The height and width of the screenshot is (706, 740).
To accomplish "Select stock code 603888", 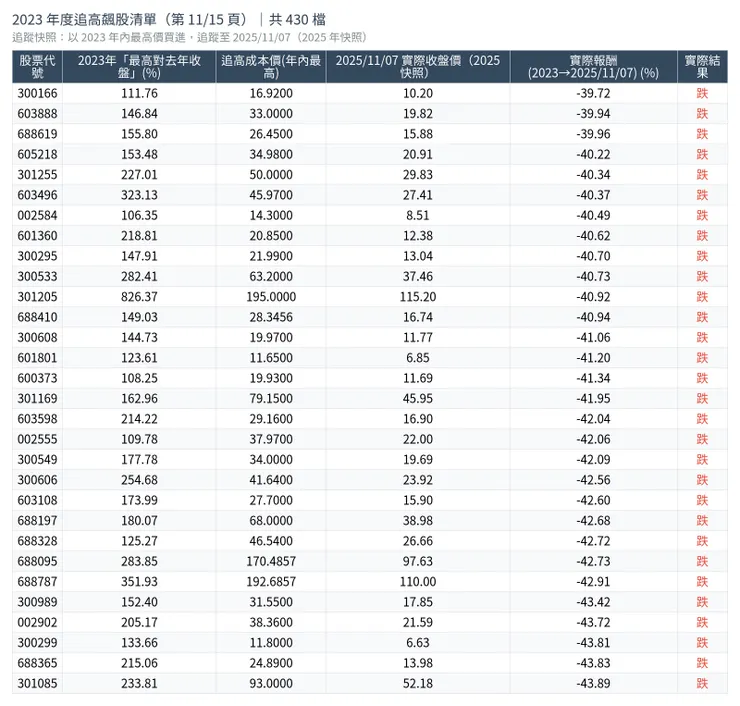I will tap(37, 114).
